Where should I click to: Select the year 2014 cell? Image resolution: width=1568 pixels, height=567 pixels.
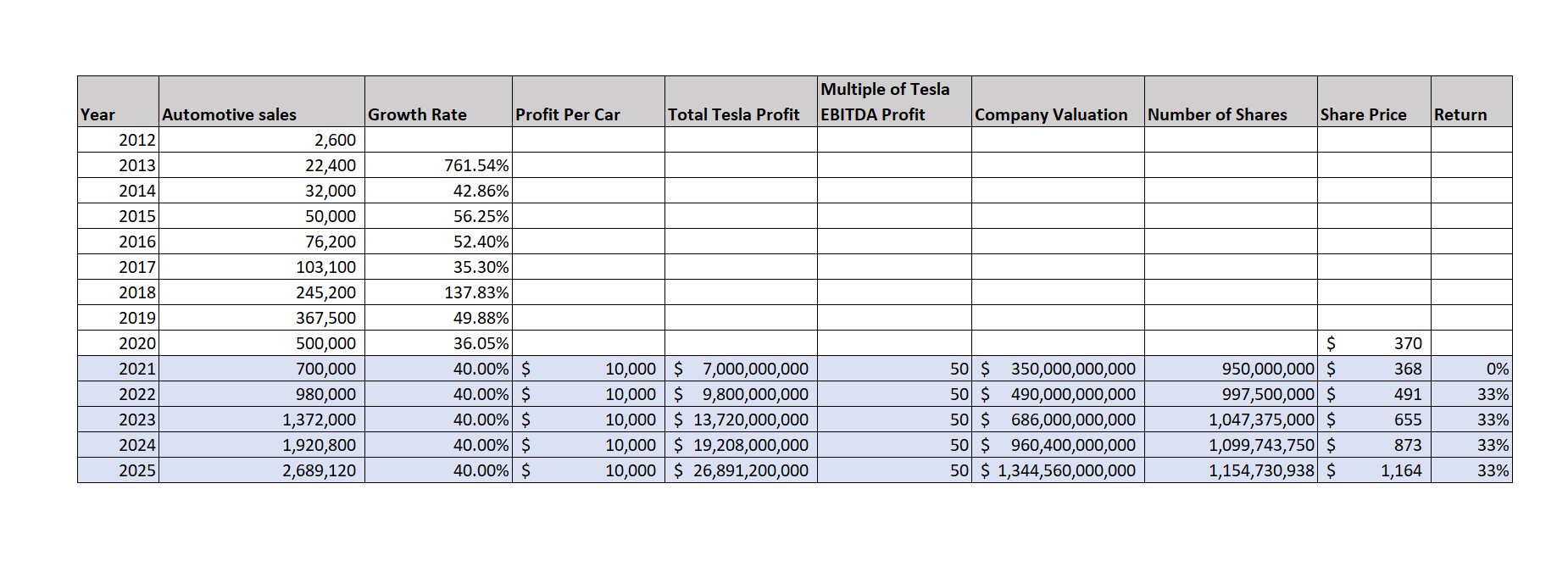[118, 191]
